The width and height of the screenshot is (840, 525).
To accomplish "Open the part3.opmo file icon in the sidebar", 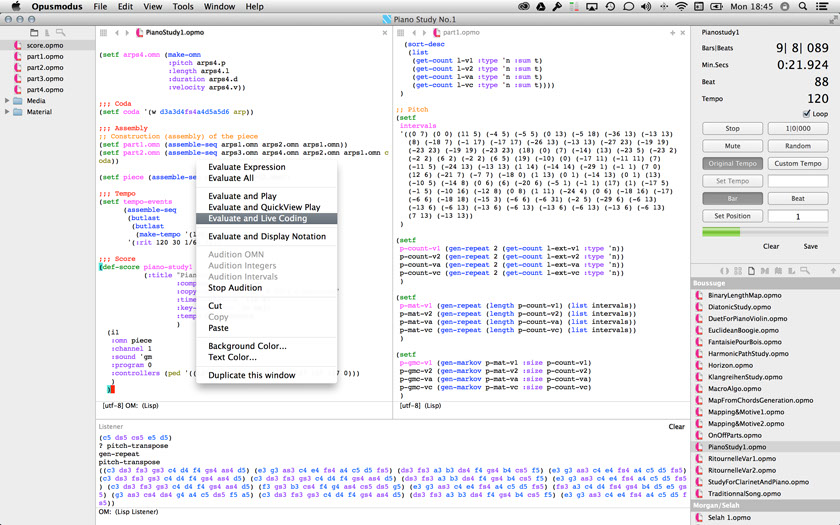I will click(18, 79).
